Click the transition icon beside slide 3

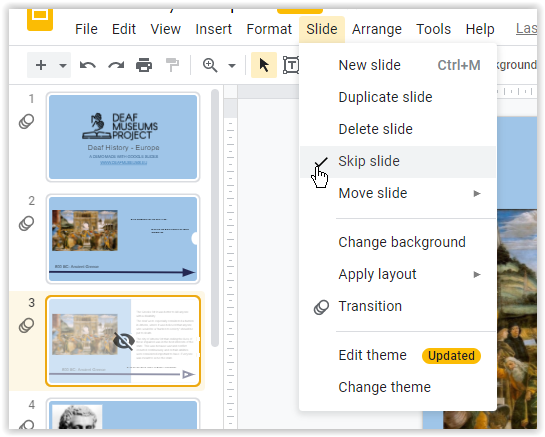[26, 325]
